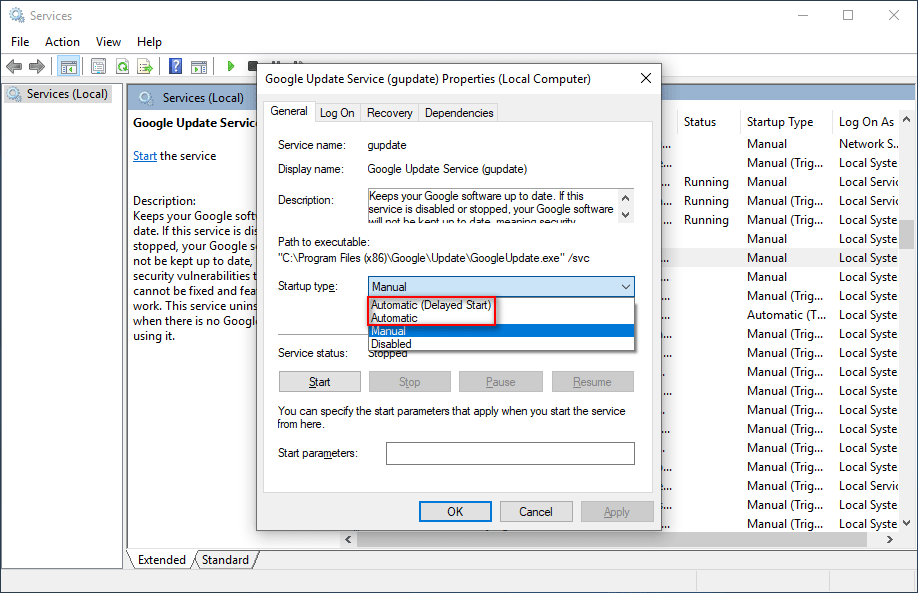The height and width of the screenshot is (593, 918).
Task: Click the Apply button
Action: point(617,512)
